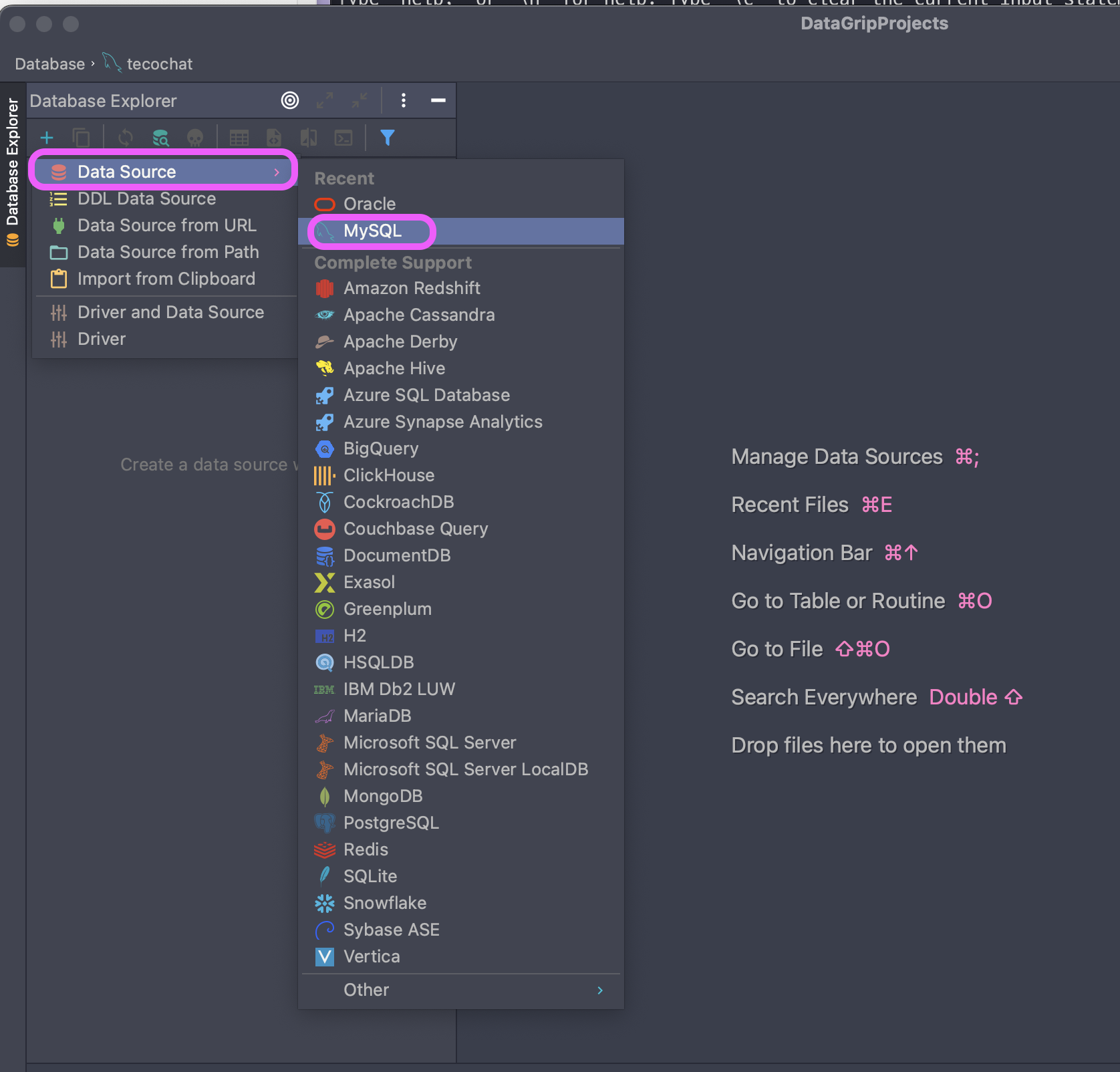Image resolution: width=1120 pixels, height=1072 pixels.
Task: Click the skull deactivate icon
Action: (195, 138)
